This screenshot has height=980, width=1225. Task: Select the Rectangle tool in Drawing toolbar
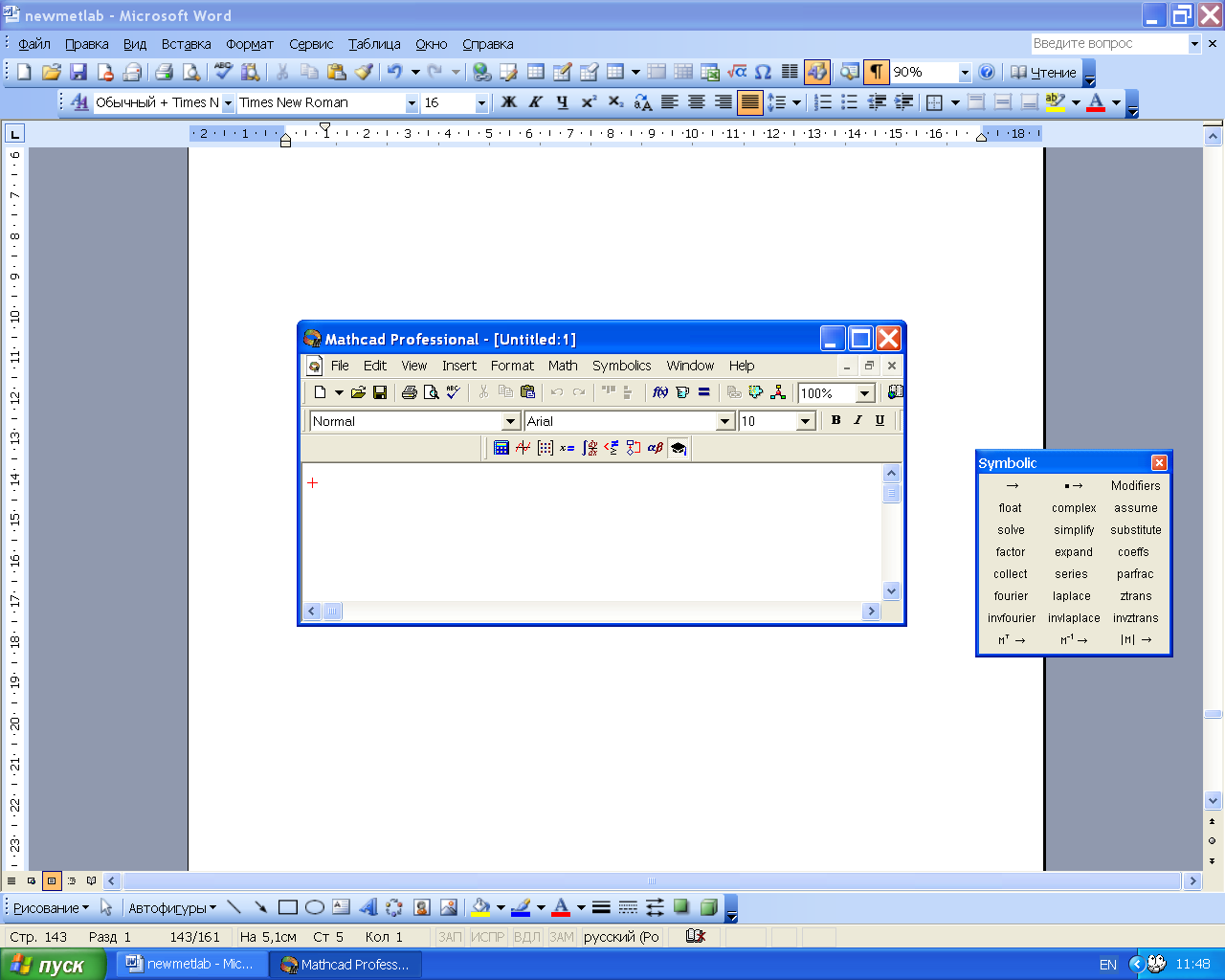(x=287, y=907)
